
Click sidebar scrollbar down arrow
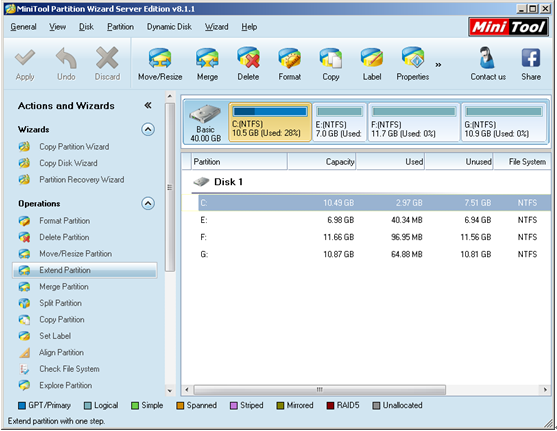coord(170,391)
